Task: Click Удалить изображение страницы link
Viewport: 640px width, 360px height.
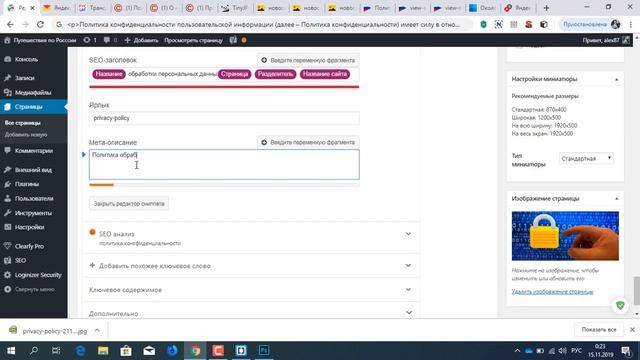Action: point(552,292)
